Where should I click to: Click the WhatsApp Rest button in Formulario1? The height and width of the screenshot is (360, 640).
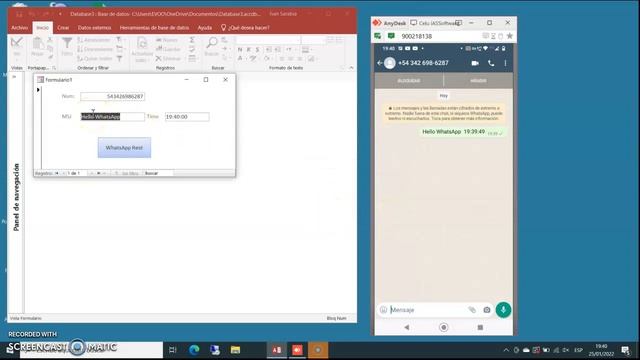click(124, 147)
